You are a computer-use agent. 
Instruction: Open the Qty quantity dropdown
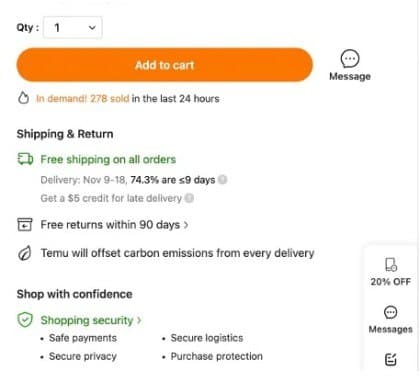coord(73,27)
